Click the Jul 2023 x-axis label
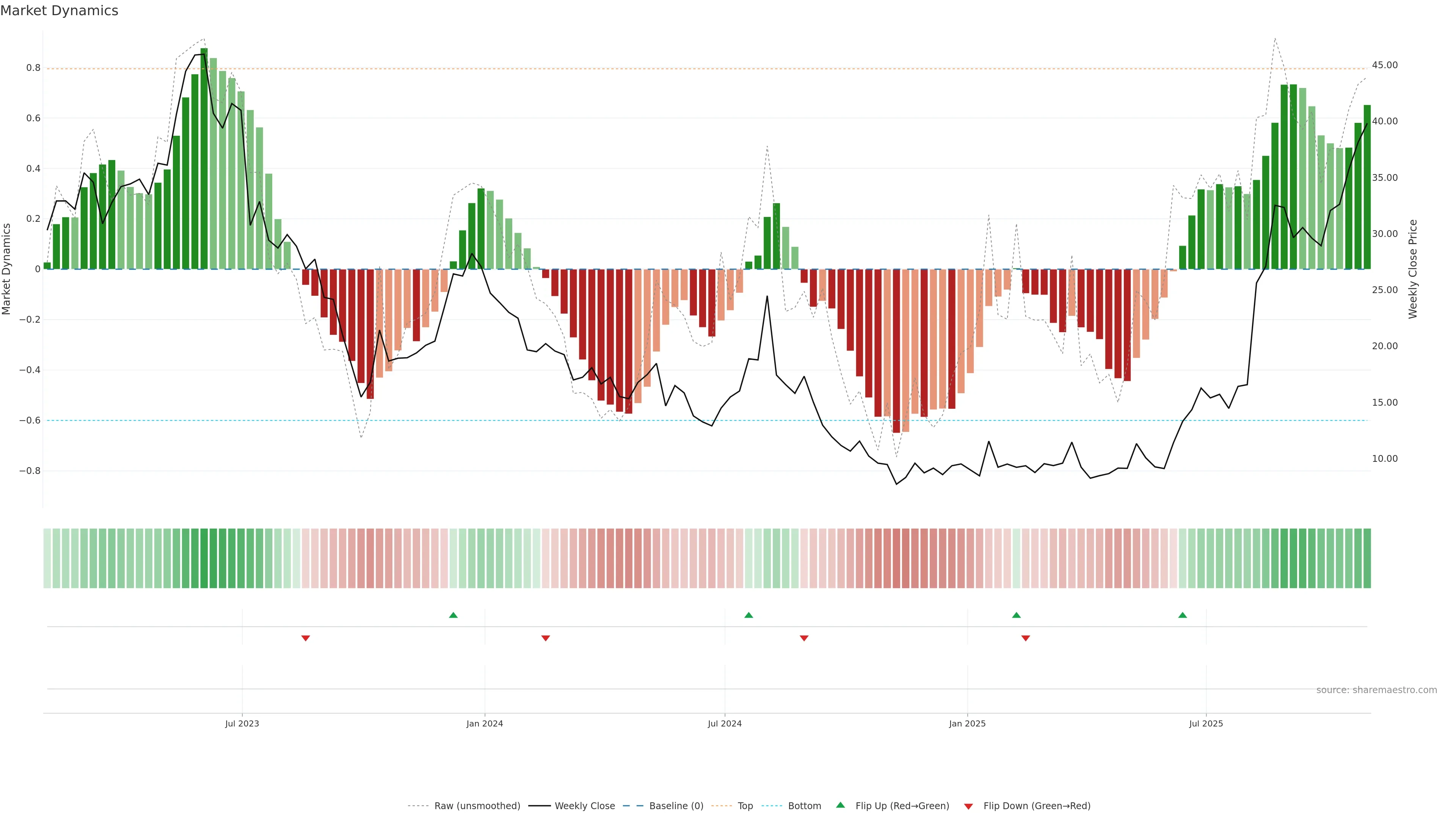This screenshot has height=819, width=1456. [242, 723]
